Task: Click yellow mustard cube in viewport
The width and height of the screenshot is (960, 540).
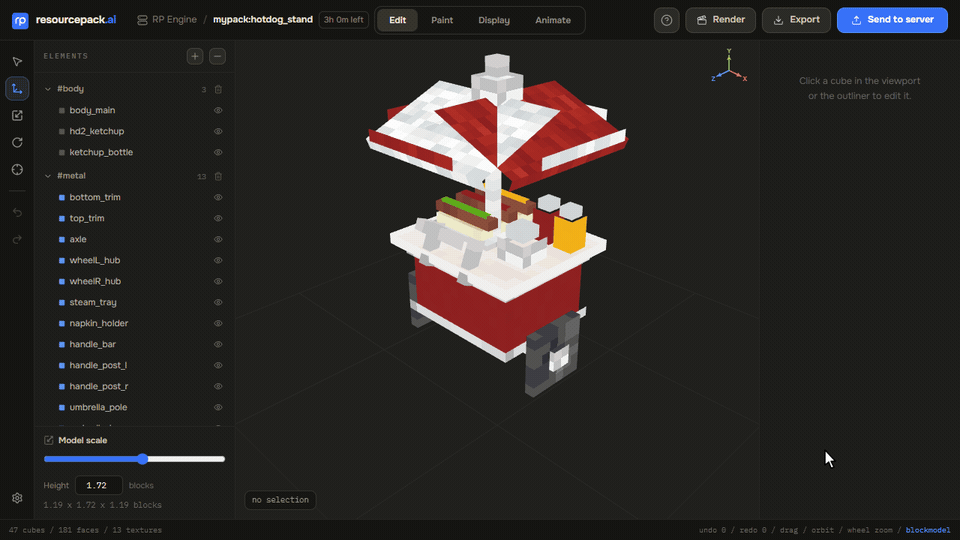Action: [x=570, y=234]
